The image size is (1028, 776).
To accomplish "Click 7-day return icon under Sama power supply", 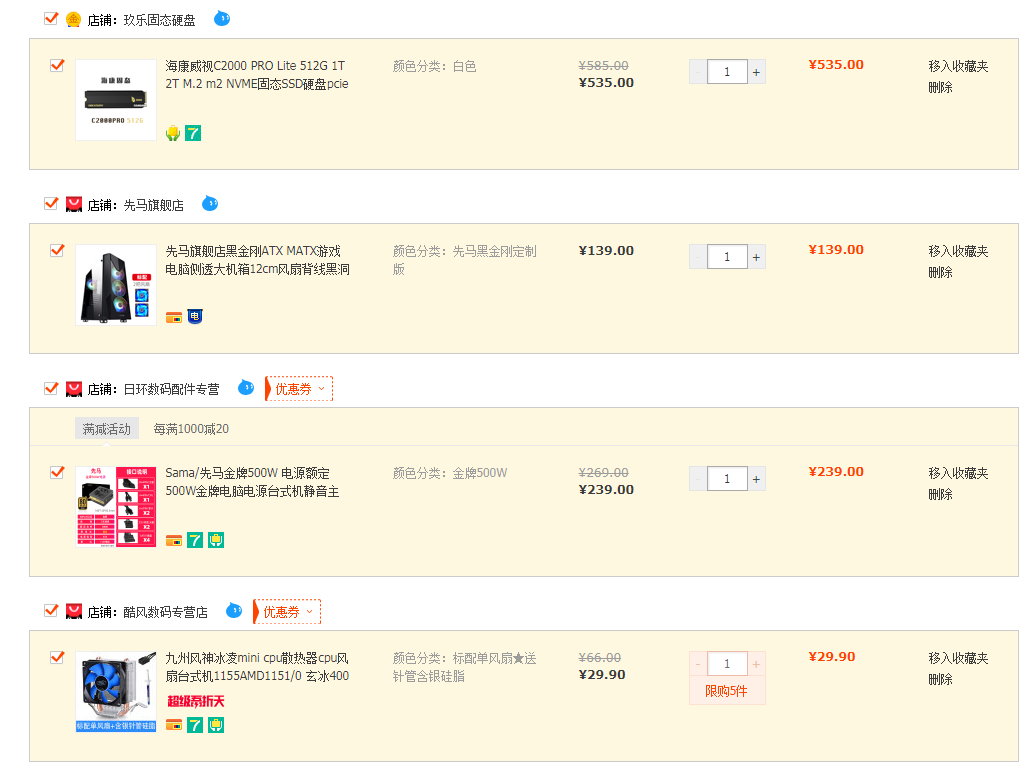I will [x=195, y=540].
